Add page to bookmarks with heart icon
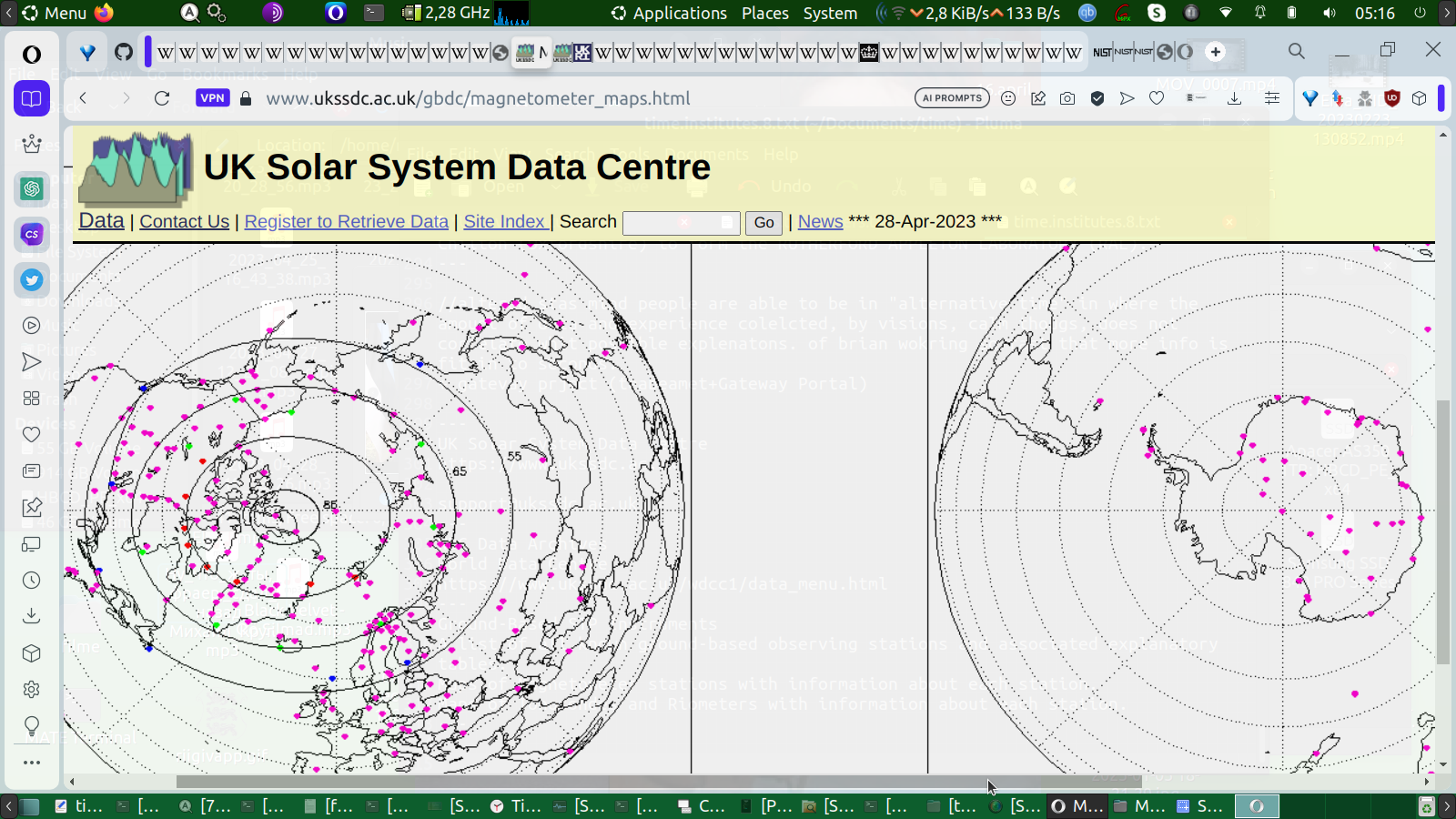Image resolution: width=1456 pixels, height=819 pixels. (1157, 98)
